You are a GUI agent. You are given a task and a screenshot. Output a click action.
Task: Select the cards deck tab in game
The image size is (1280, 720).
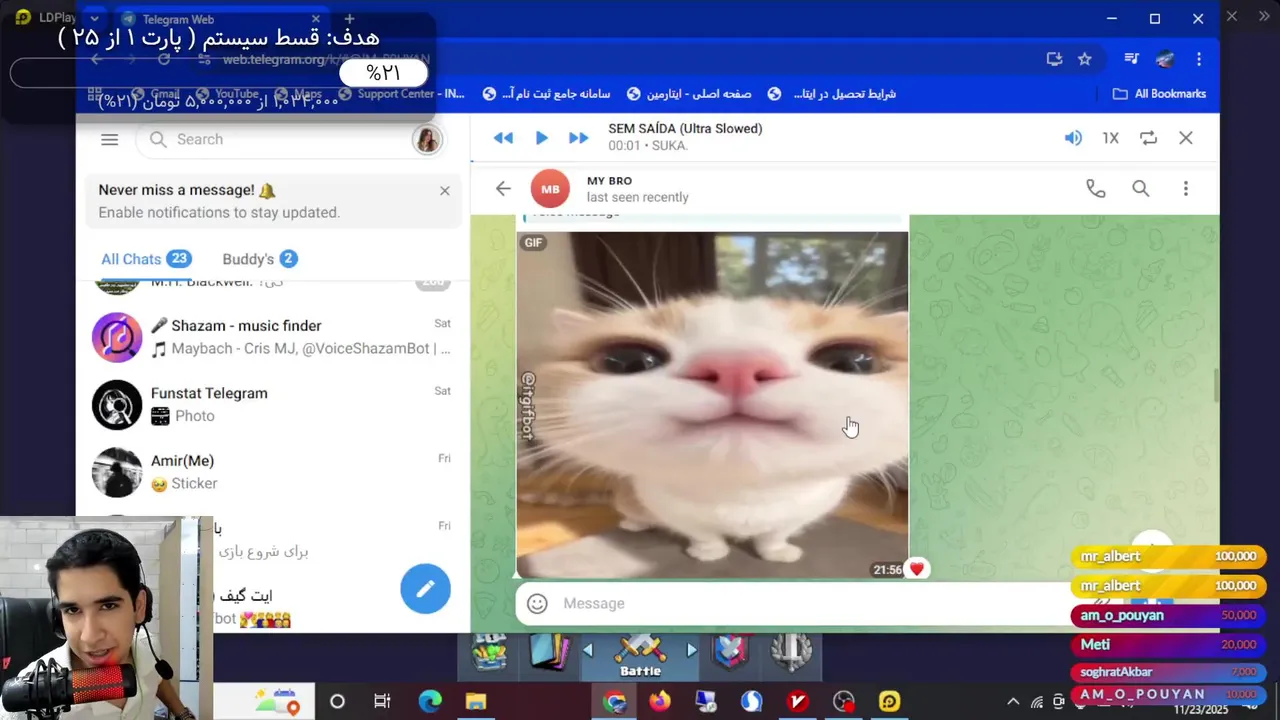pos(547,653)
